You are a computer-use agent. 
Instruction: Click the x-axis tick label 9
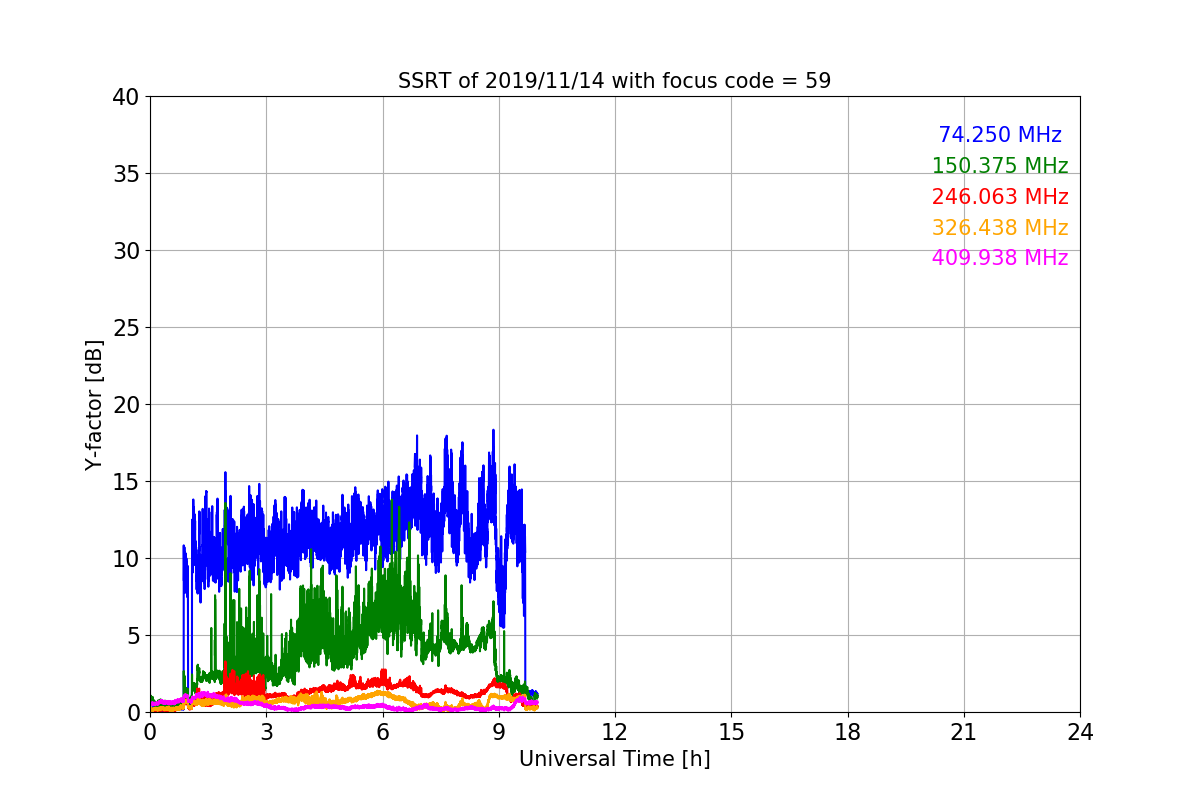[498, 732]
